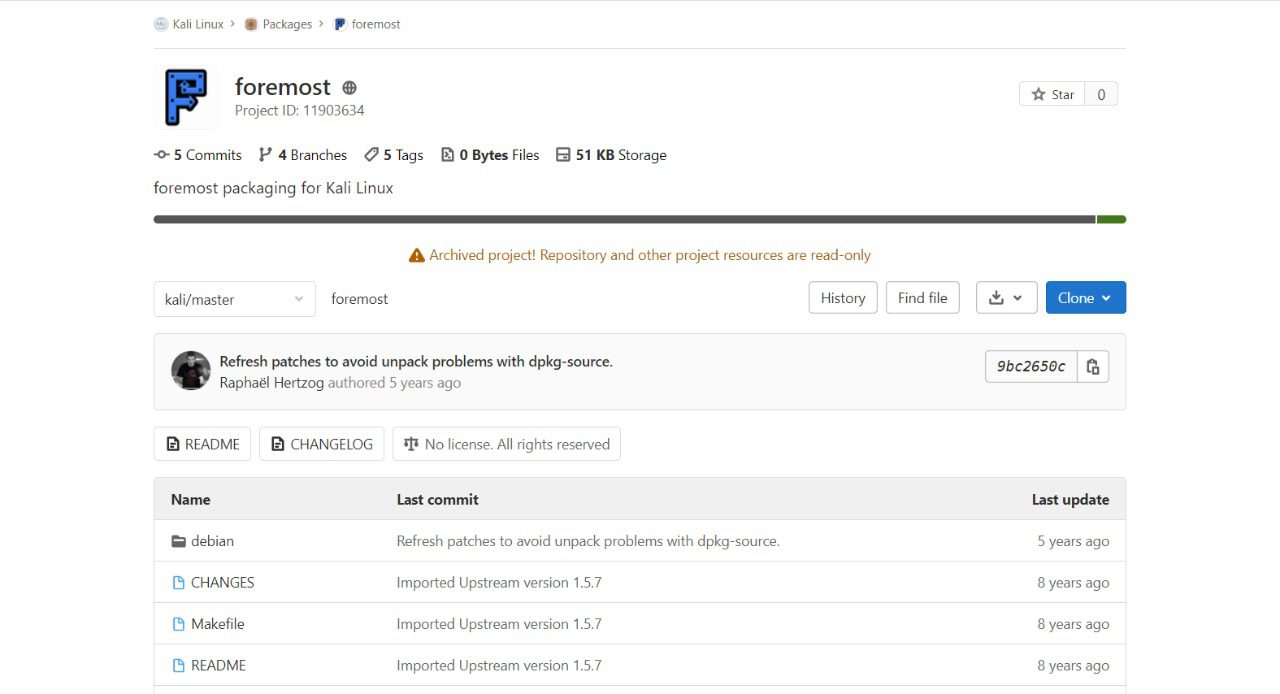Copy the commit SHA with the clipboard icon
1280x694 pixels.
tap(1093, 366)
